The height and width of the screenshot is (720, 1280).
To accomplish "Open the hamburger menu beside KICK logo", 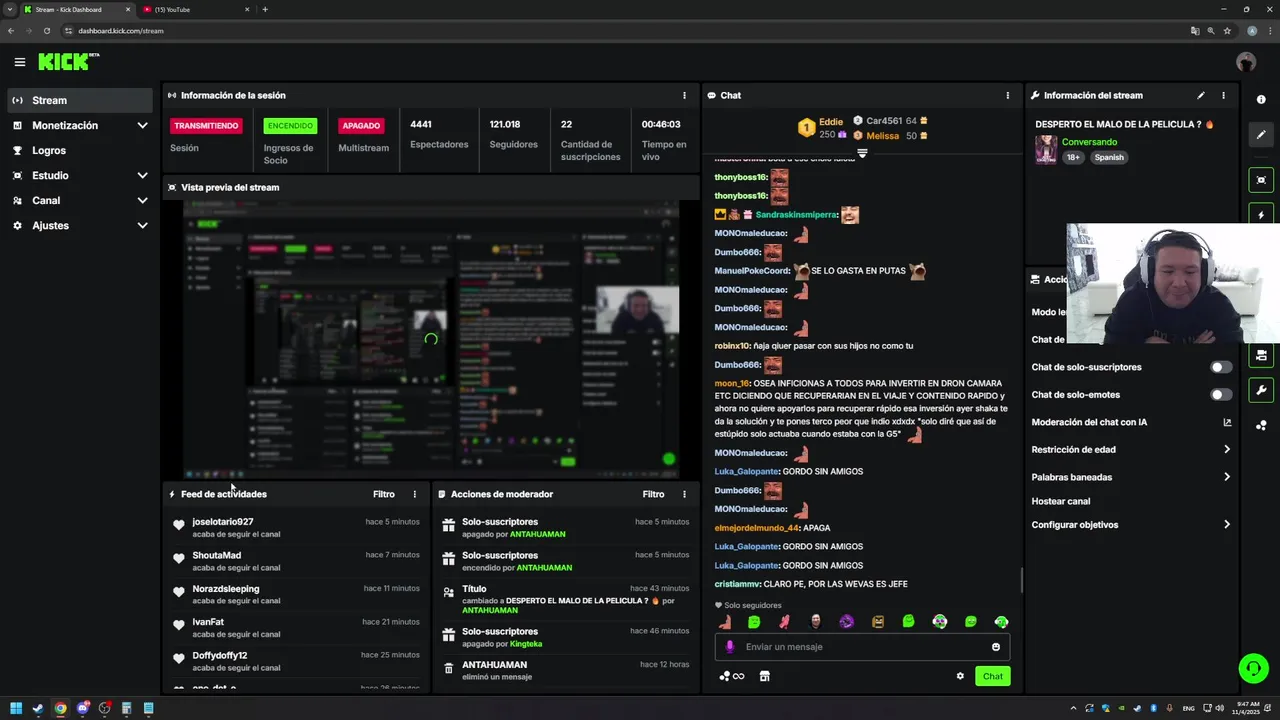I will click(x=20, y=62).
